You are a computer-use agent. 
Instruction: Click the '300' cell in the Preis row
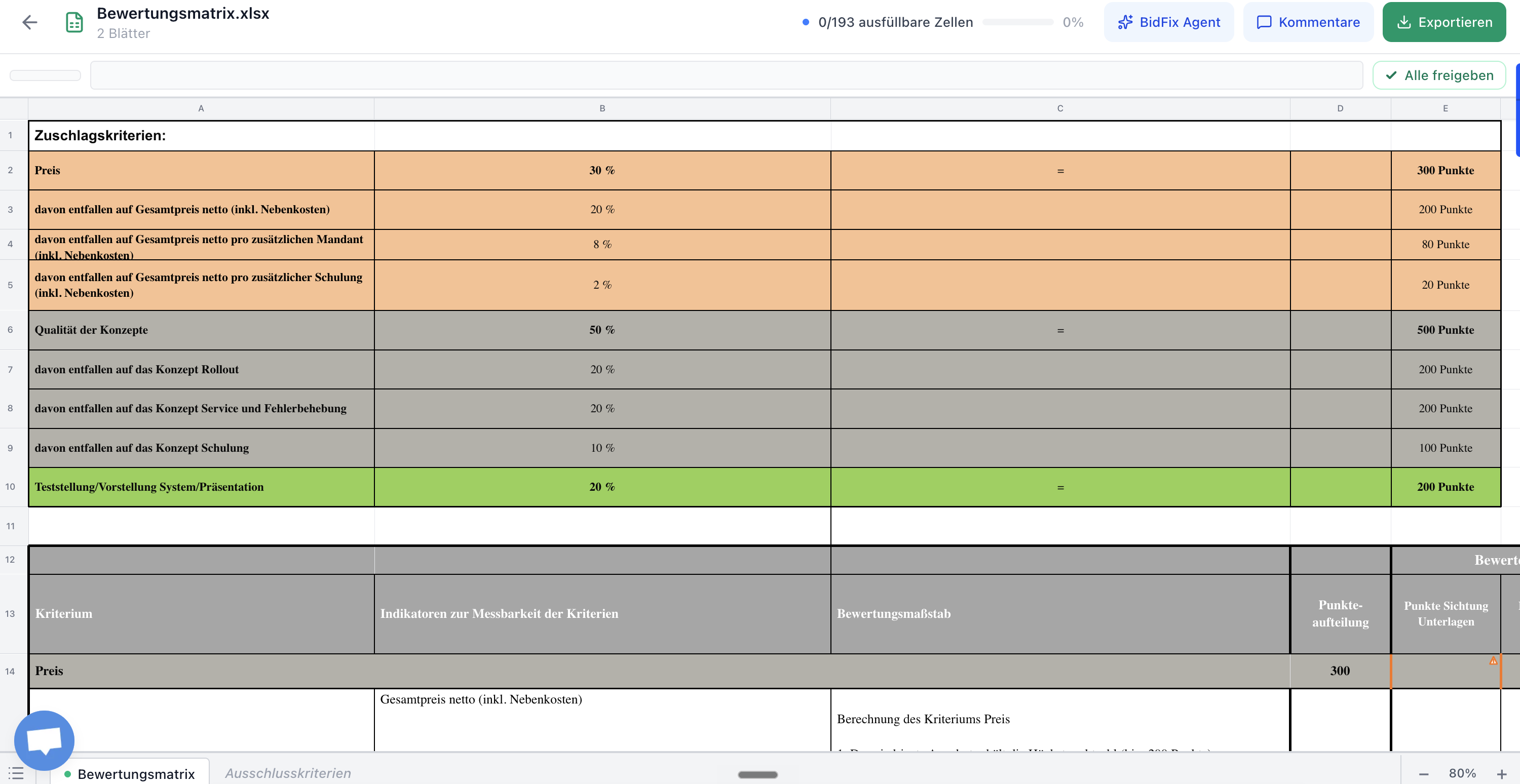[1340, 672]
